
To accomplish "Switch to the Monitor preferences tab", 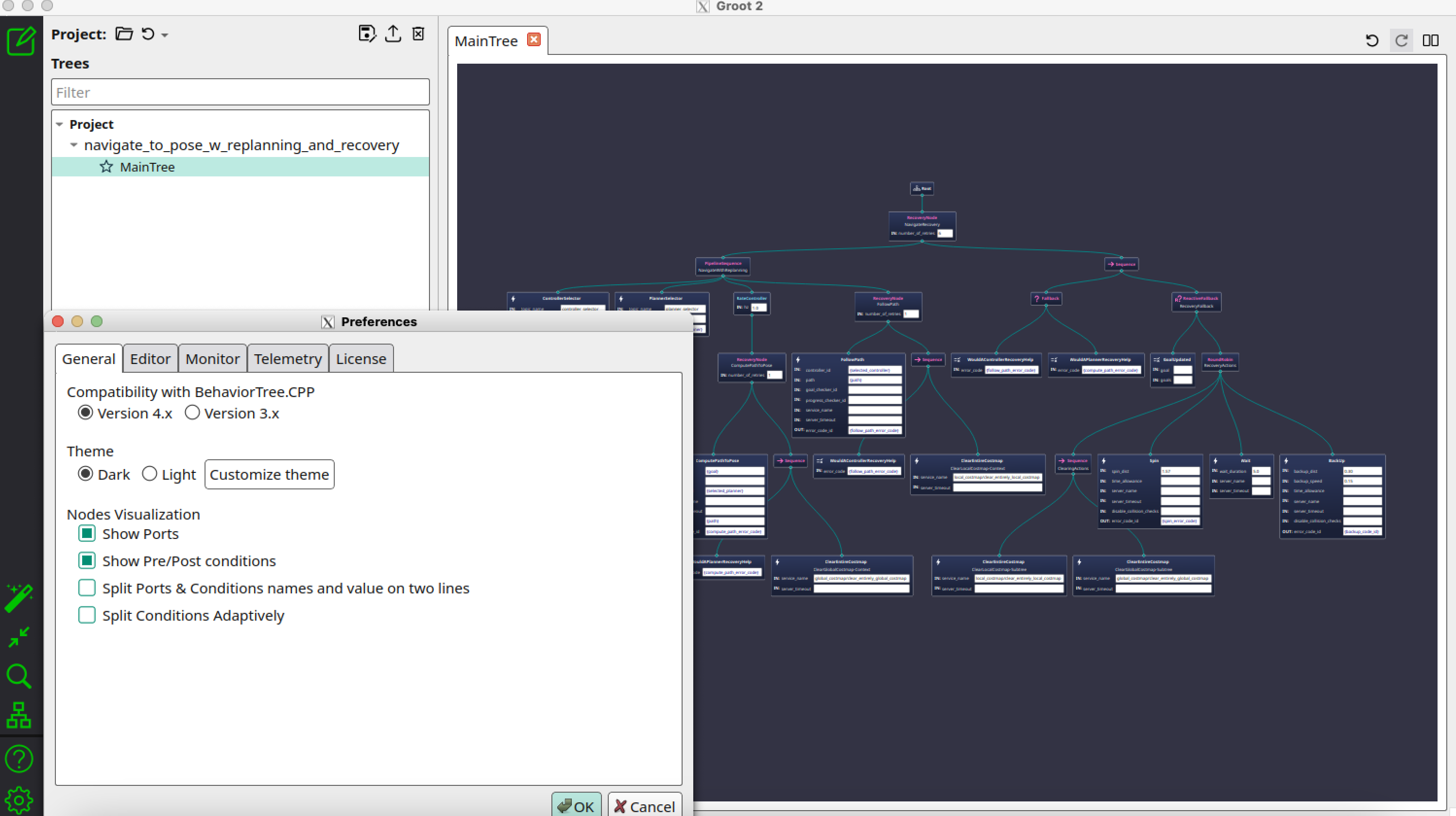I will pyautogui.click(x=212, y=359).
